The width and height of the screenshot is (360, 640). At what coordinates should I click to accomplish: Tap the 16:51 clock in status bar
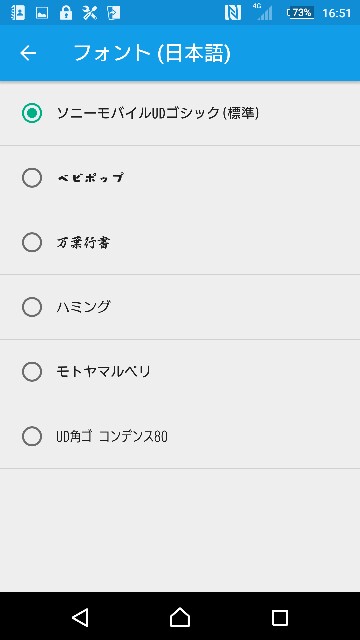tap(337, 13)
